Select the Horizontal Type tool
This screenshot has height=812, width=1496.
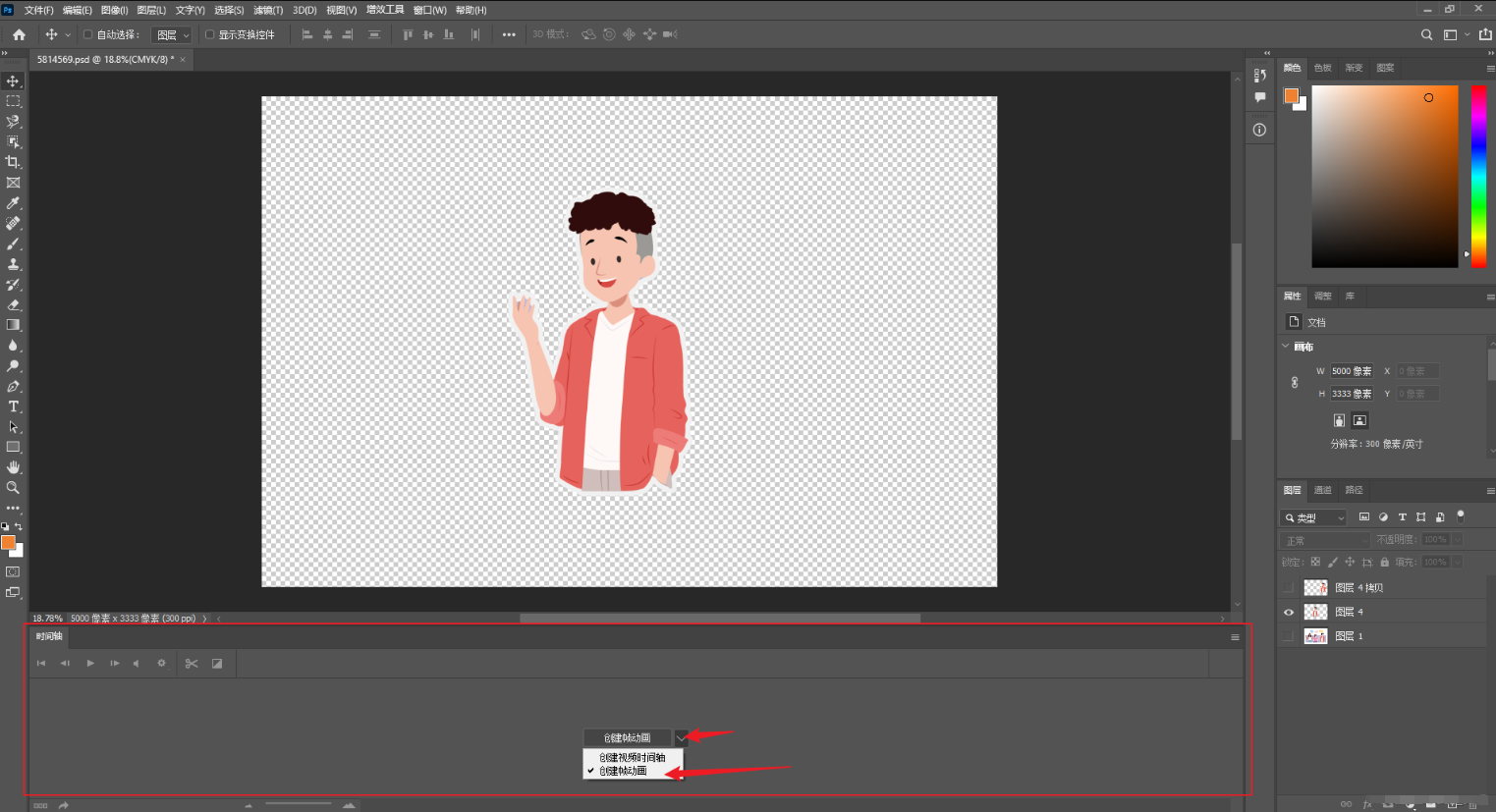(x=13, y=406)
